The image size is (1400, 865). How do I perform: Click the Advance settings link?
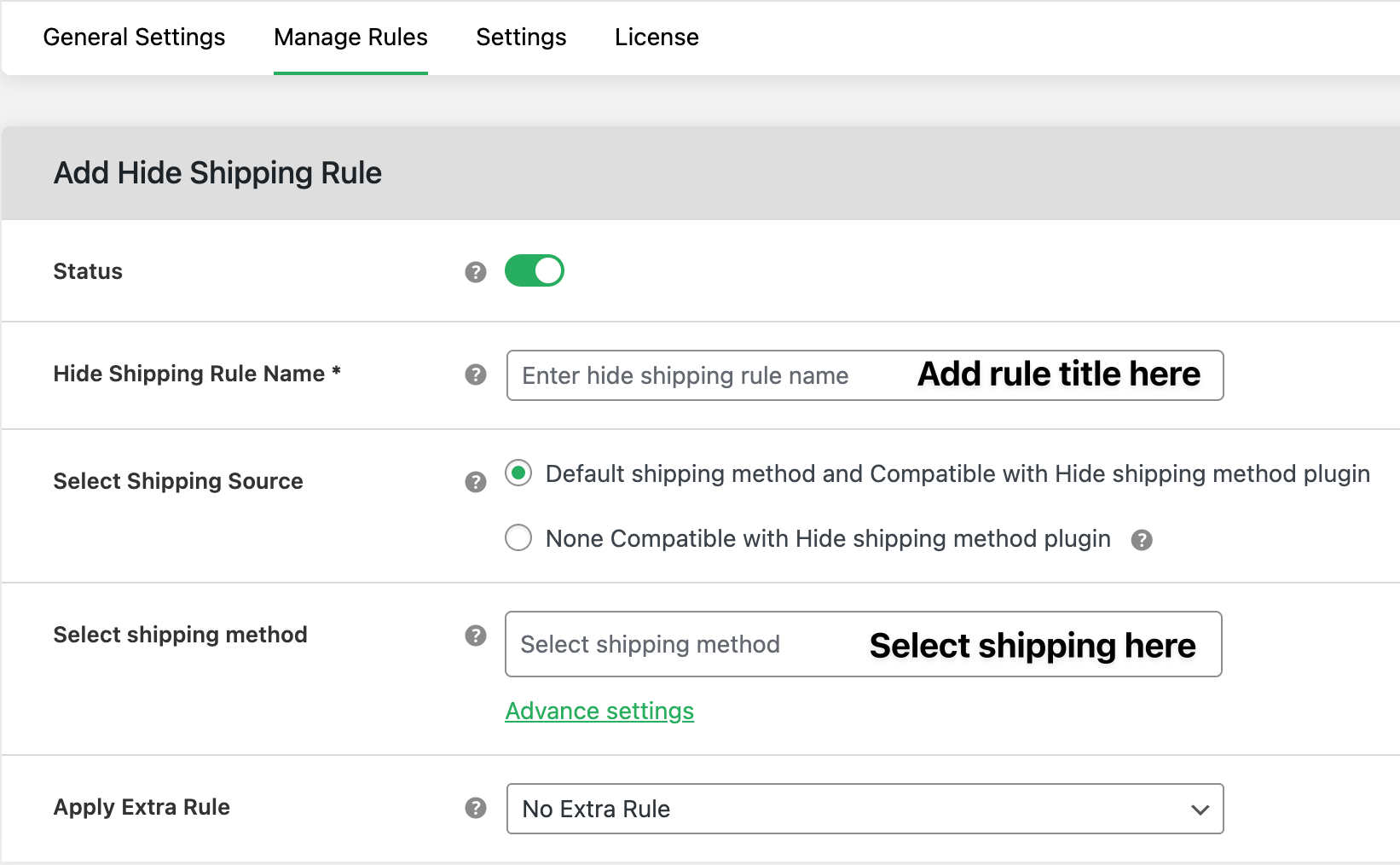tap(599, 710)
